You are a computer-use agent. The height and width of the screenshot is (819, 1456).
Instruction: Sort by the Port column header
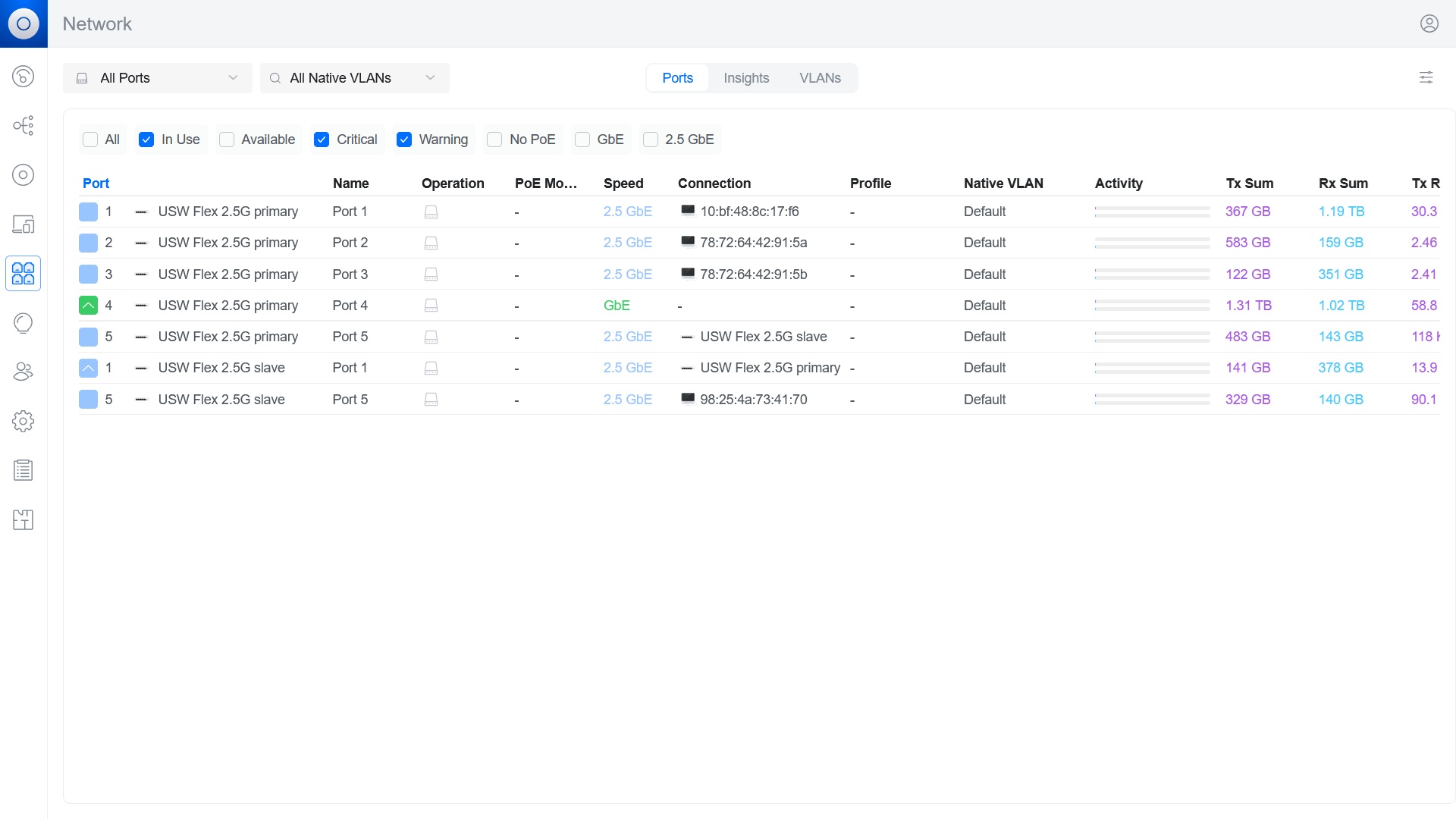[96, 184]
